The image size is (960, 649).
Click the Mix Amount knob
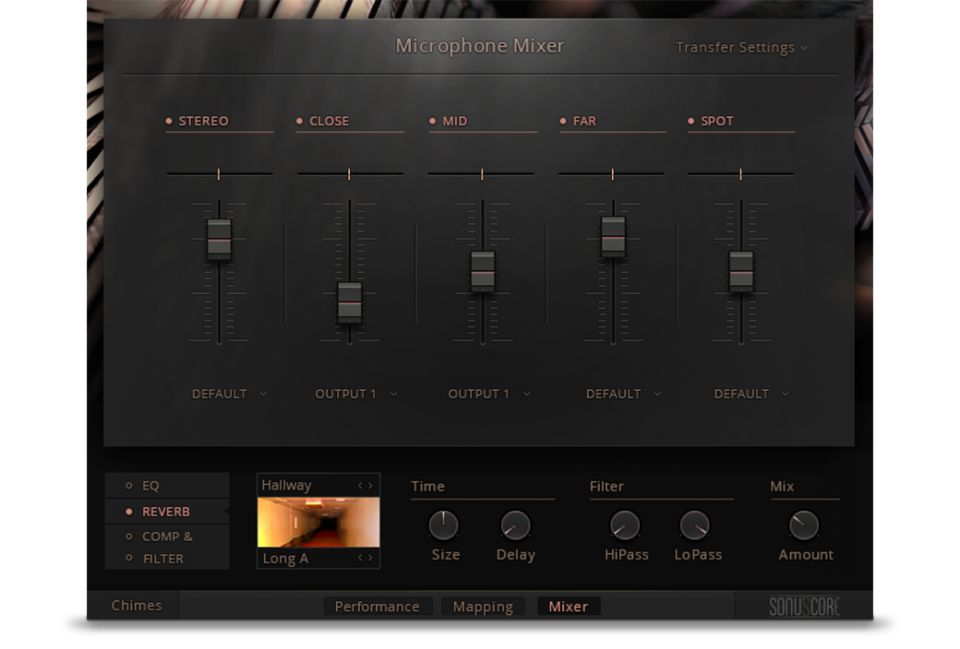pyautogui.click(x=804, y=525)
